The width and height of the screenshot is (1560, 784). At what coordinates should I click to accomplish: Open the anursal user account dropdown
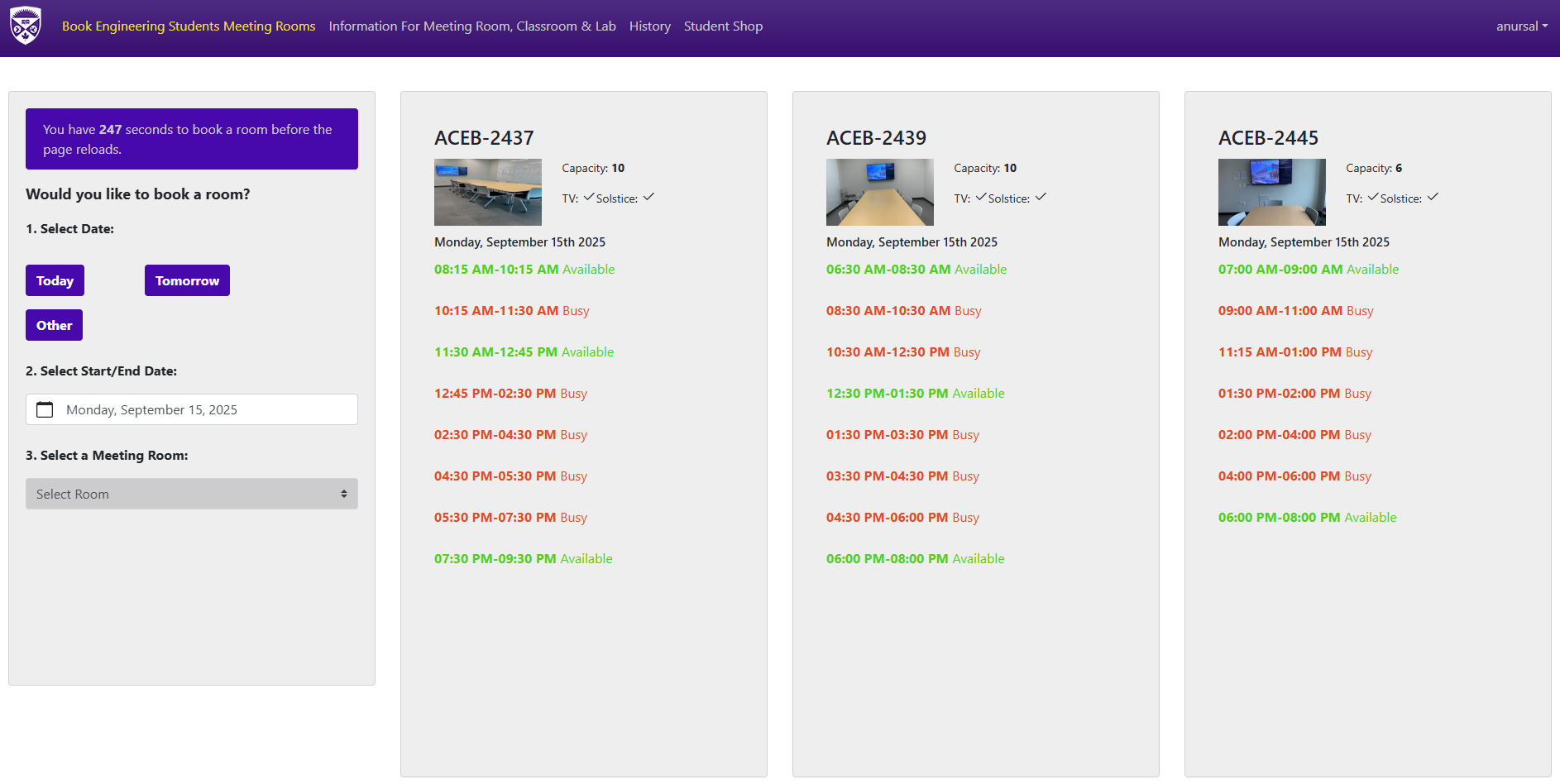pos(1521,26)
